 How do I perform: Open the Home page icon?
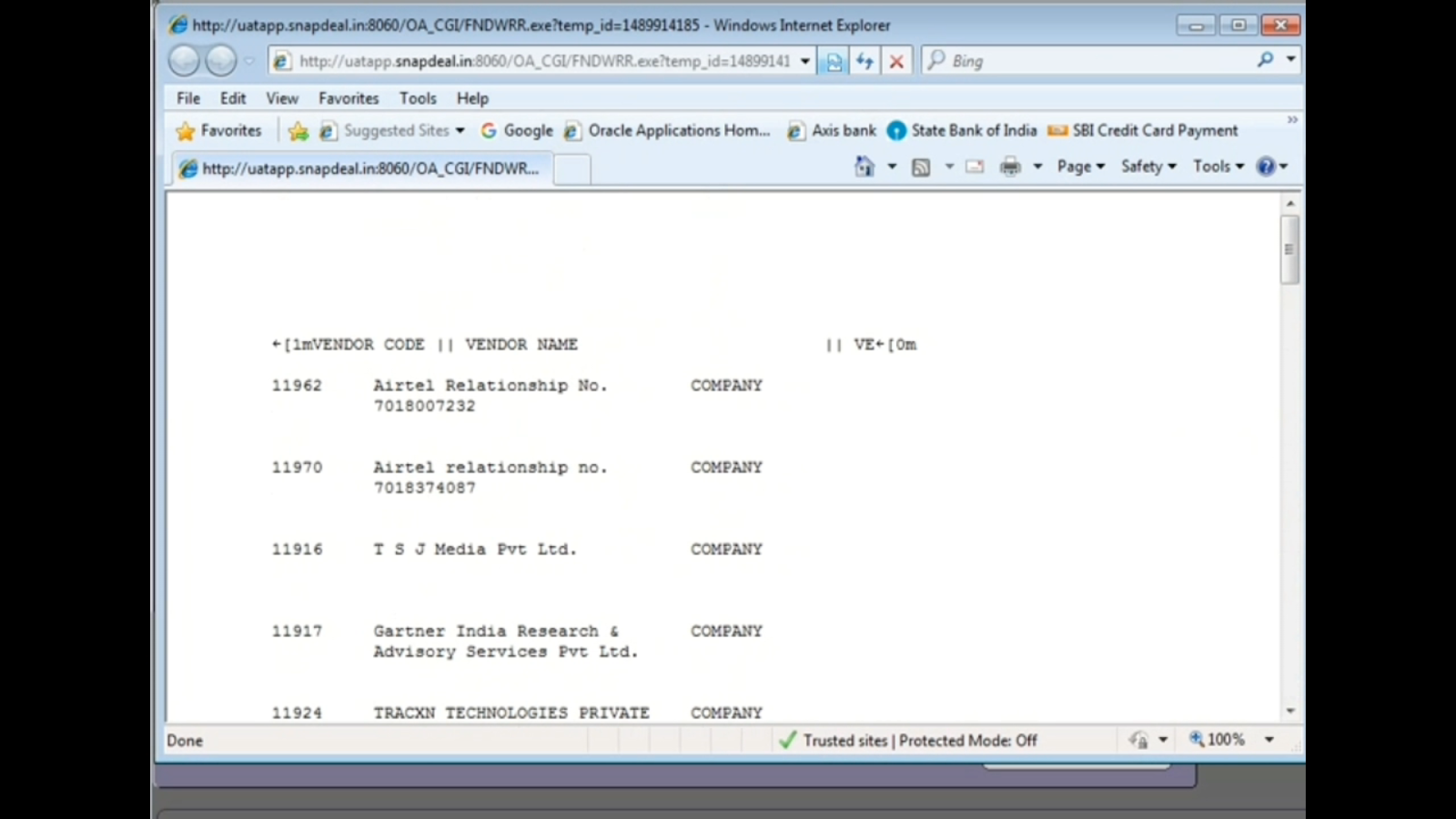864,166
